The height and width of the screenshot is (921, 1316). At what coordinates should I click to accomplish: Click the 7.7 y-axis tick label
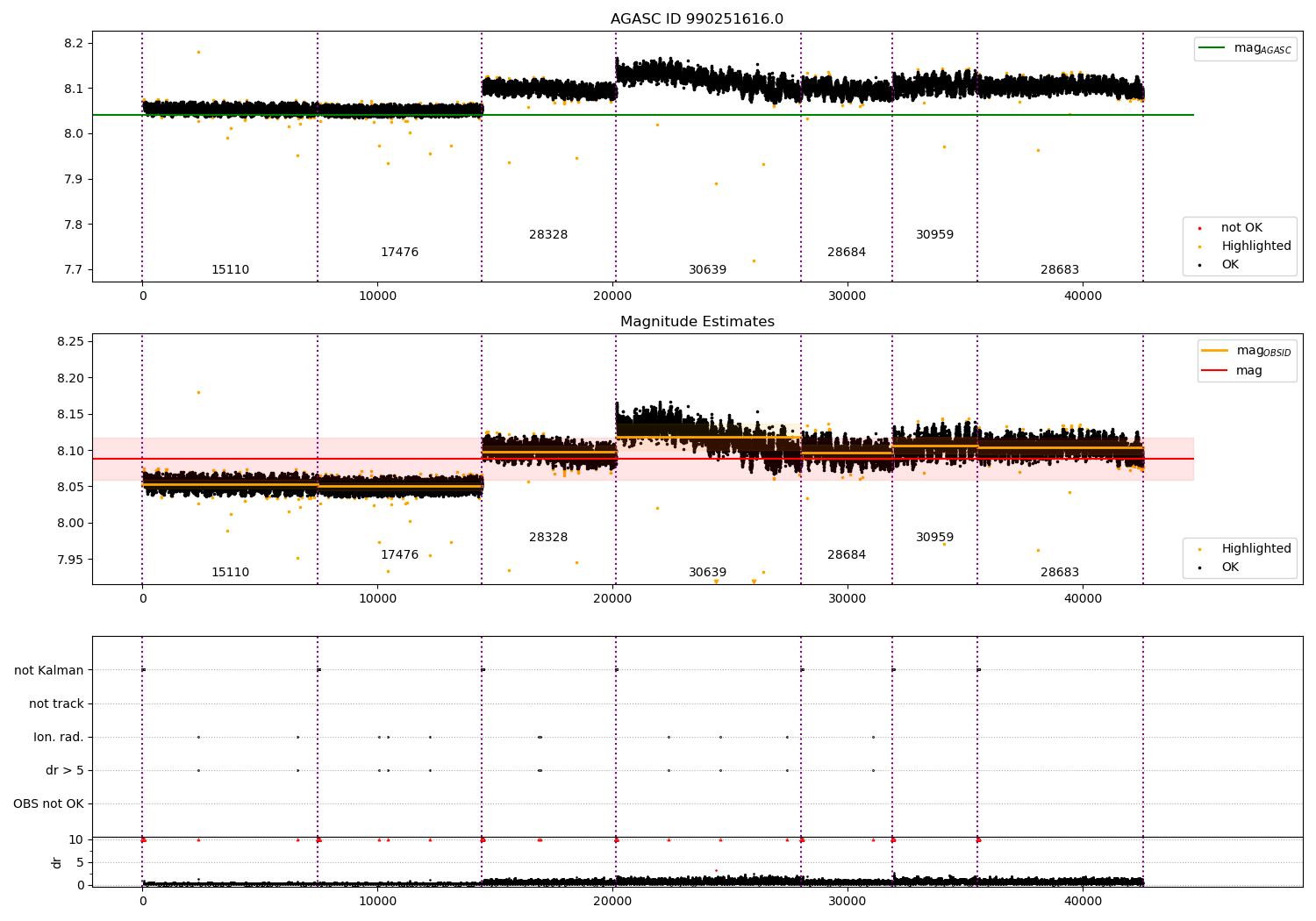coord(74,270)
